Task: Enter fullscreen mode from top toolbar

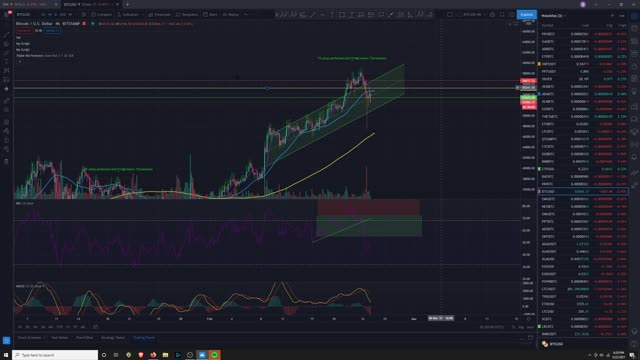Action: (502, 15)
